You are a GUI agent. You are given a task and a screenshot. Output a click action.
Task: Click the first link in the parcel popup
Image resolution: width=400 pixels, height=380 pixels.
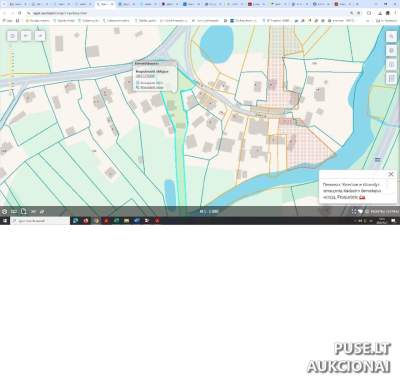pyautogui.click(x=151, y=83)
